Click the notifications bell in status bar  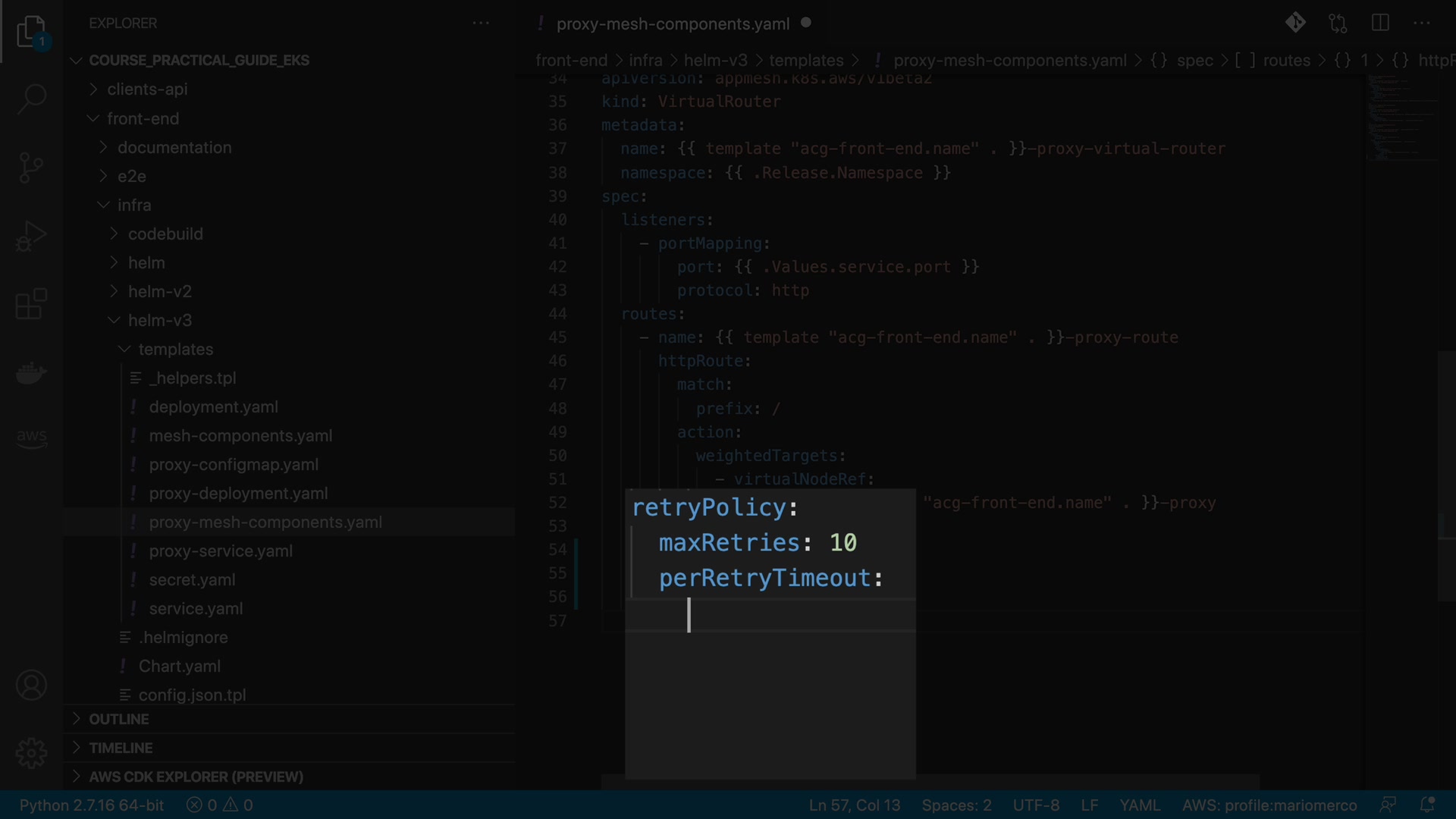click(1427, 805)
